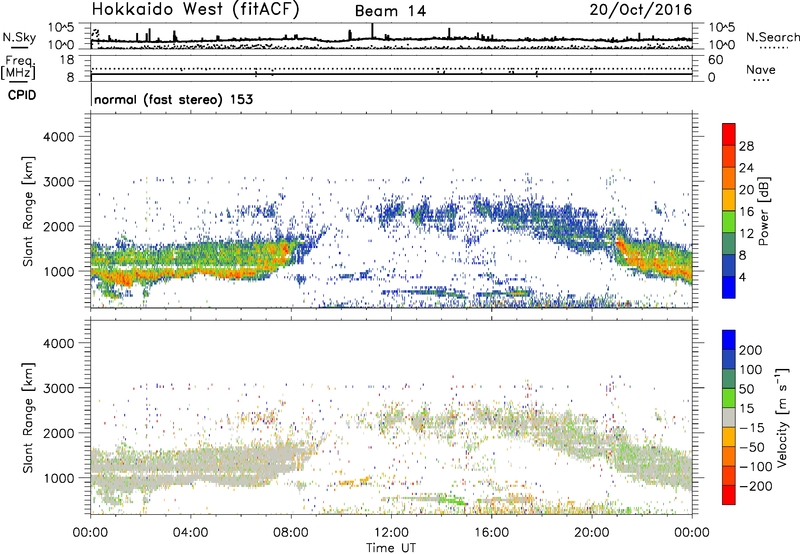Viewport: 800px width, 554px height.
Task: Click the "28" tick on Power color bar
Action: pyautogui.click(x=746, y=146)
